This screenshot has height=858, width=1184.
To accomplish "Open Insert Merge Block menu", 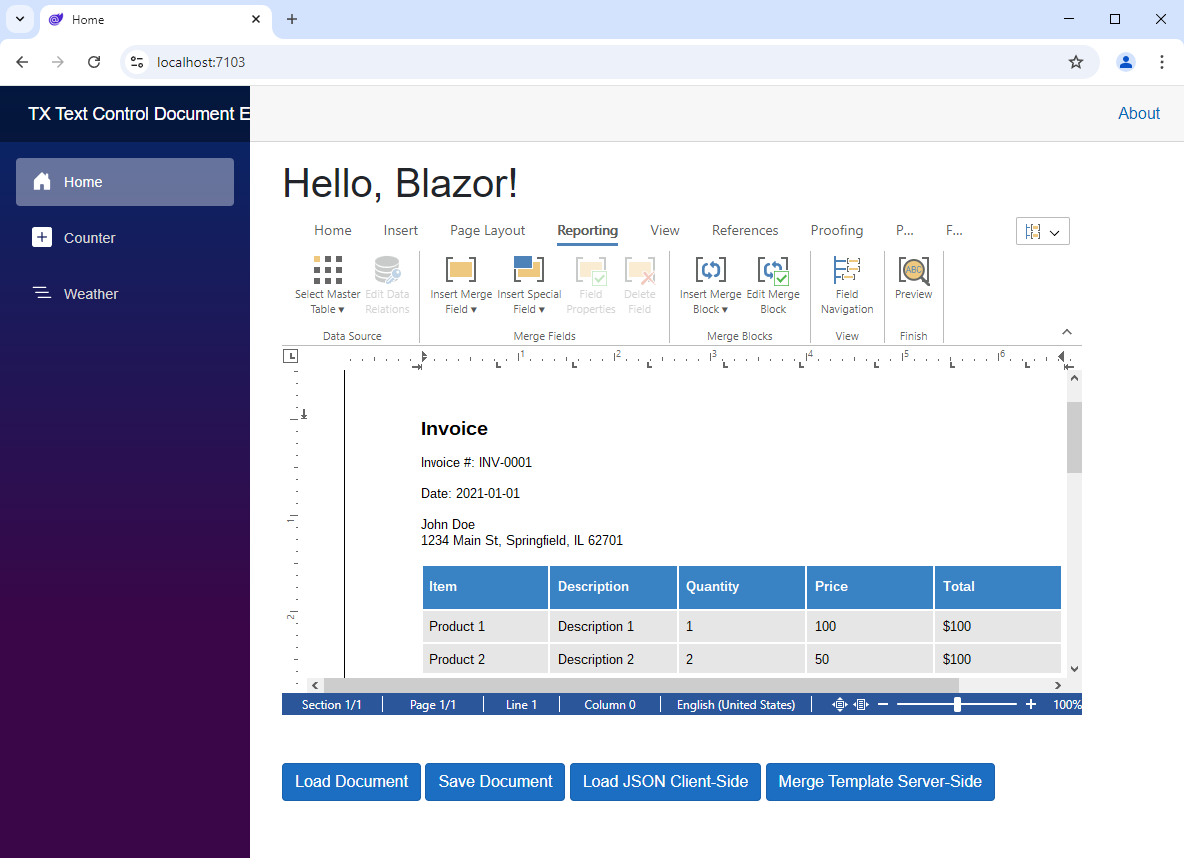I will click(x=710, y=285).
